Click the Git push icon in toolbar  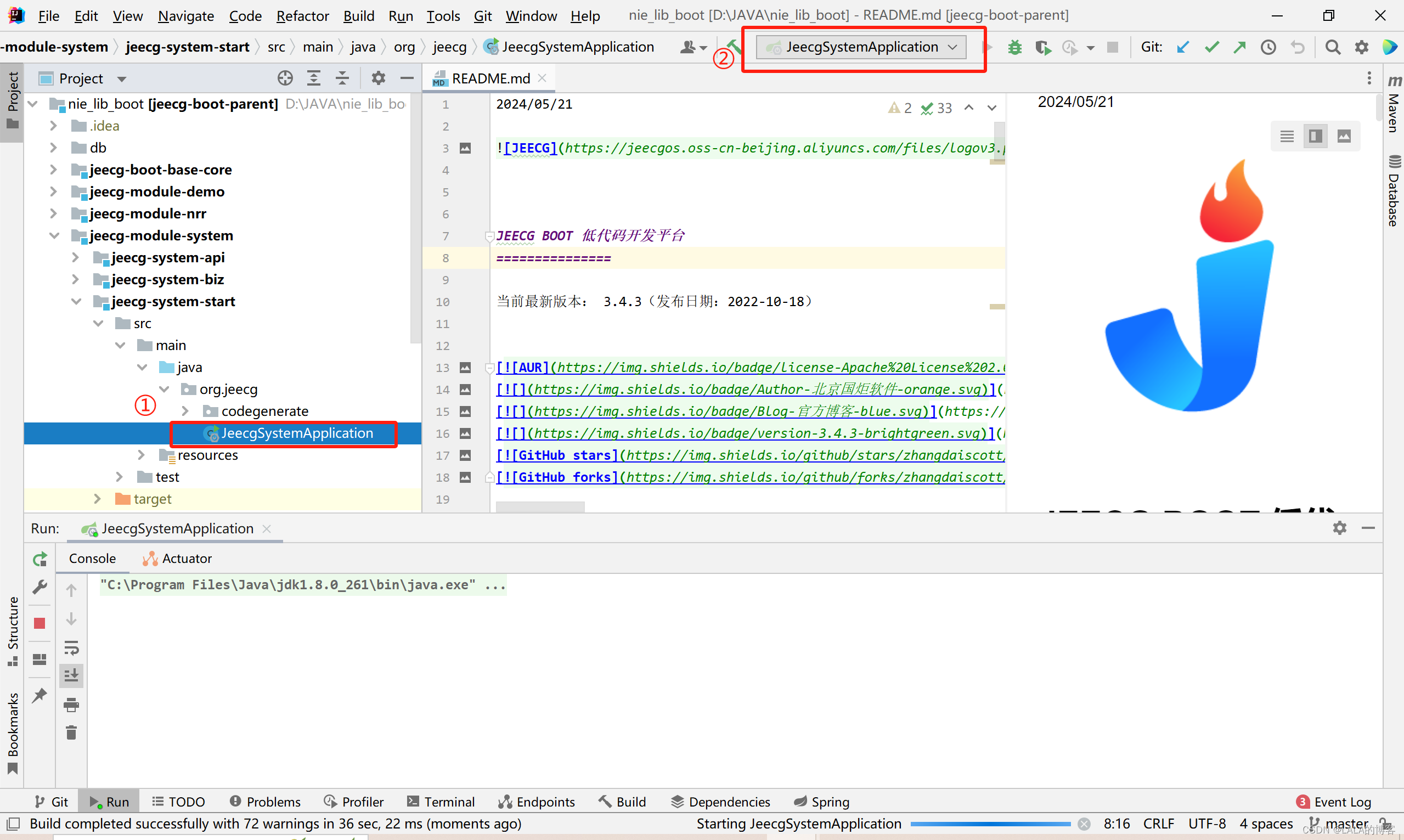[x=1237, y=47]
